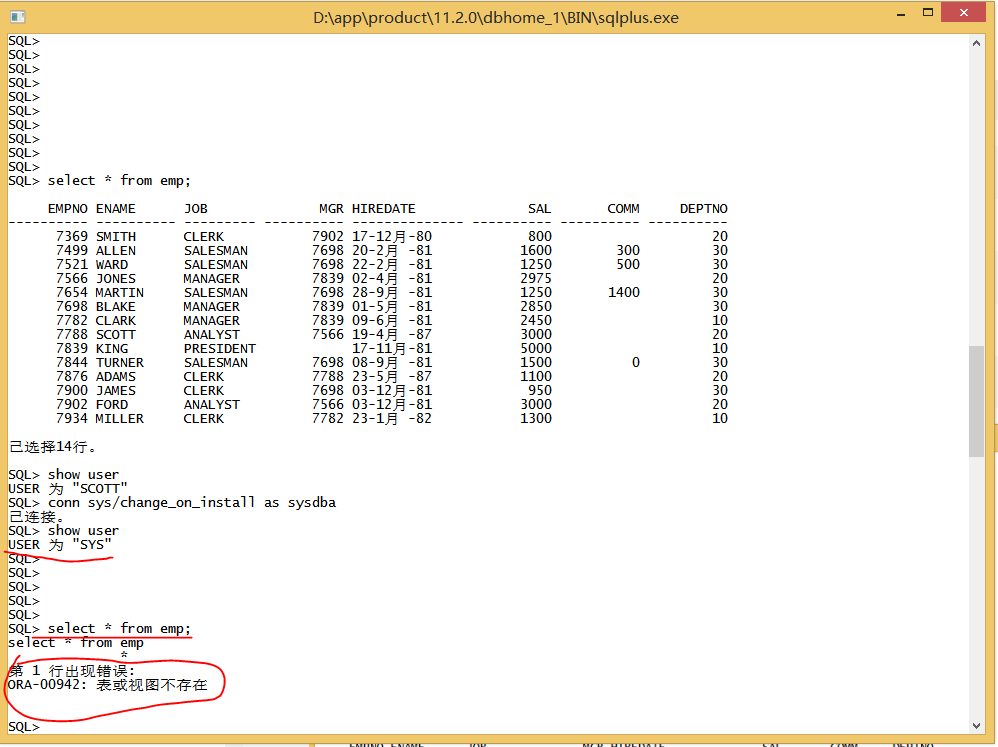Click employee name BLAKE

(116, 307)
